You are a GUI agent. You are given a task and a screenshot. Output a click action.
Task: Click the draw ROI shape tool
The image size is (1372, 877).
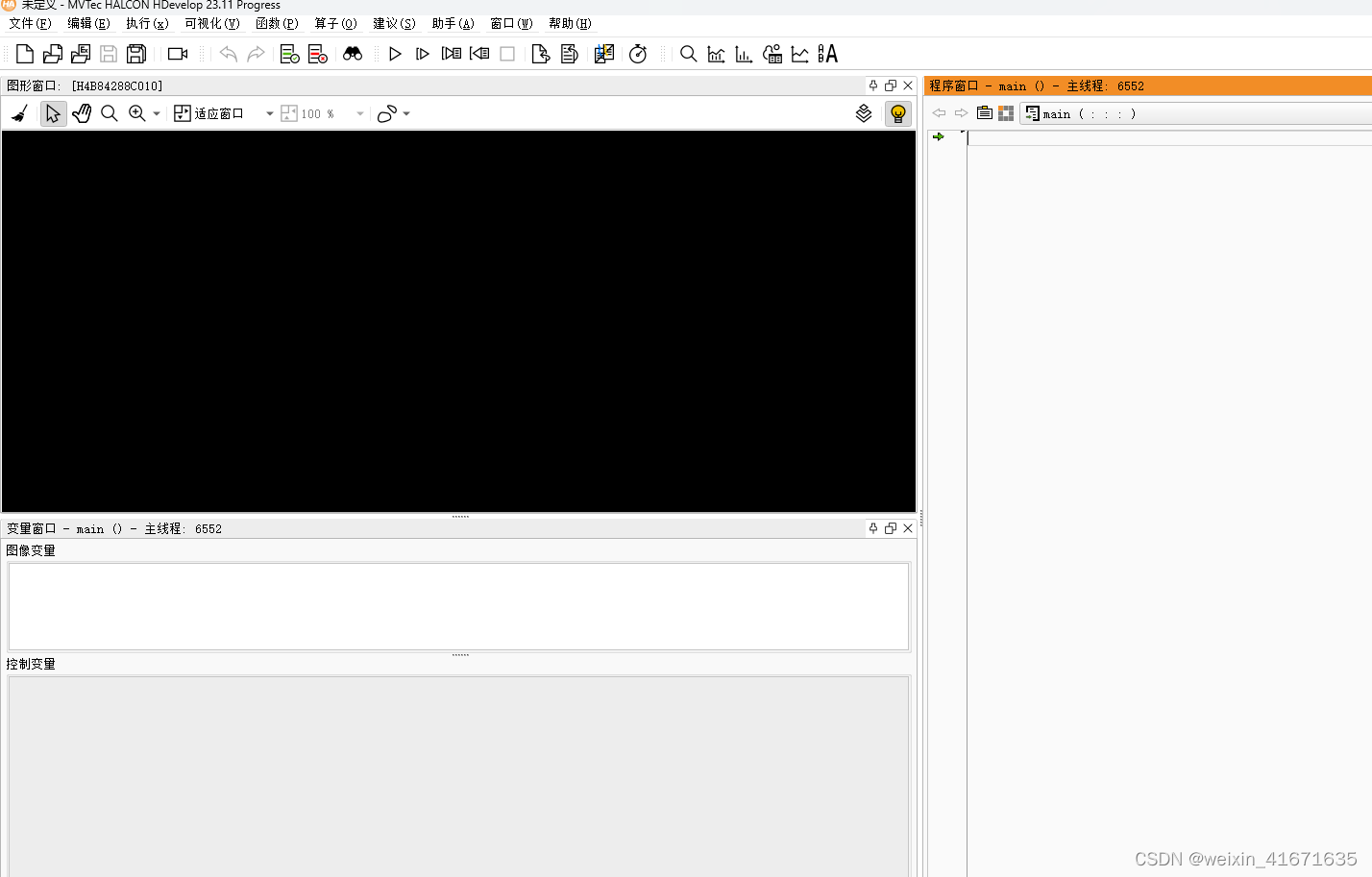(386, 113)
